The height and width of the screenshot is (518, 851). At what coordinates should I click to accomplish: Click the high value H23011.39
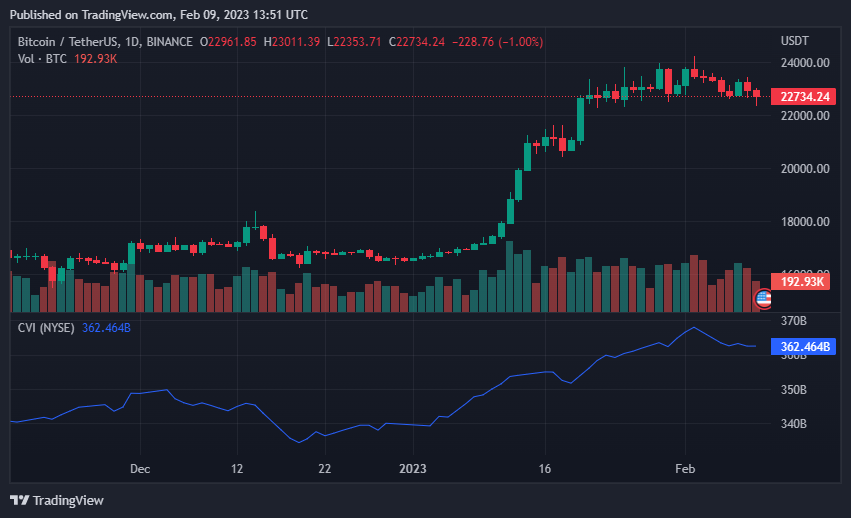pyautogui.click(x=292, y=42)
